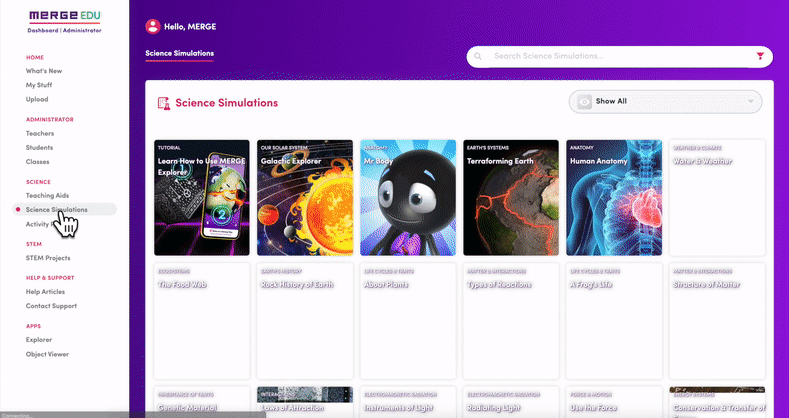Select Science Simulations in sidebar
This screenshot has height=418, width=789.
(x=64, y=209)
